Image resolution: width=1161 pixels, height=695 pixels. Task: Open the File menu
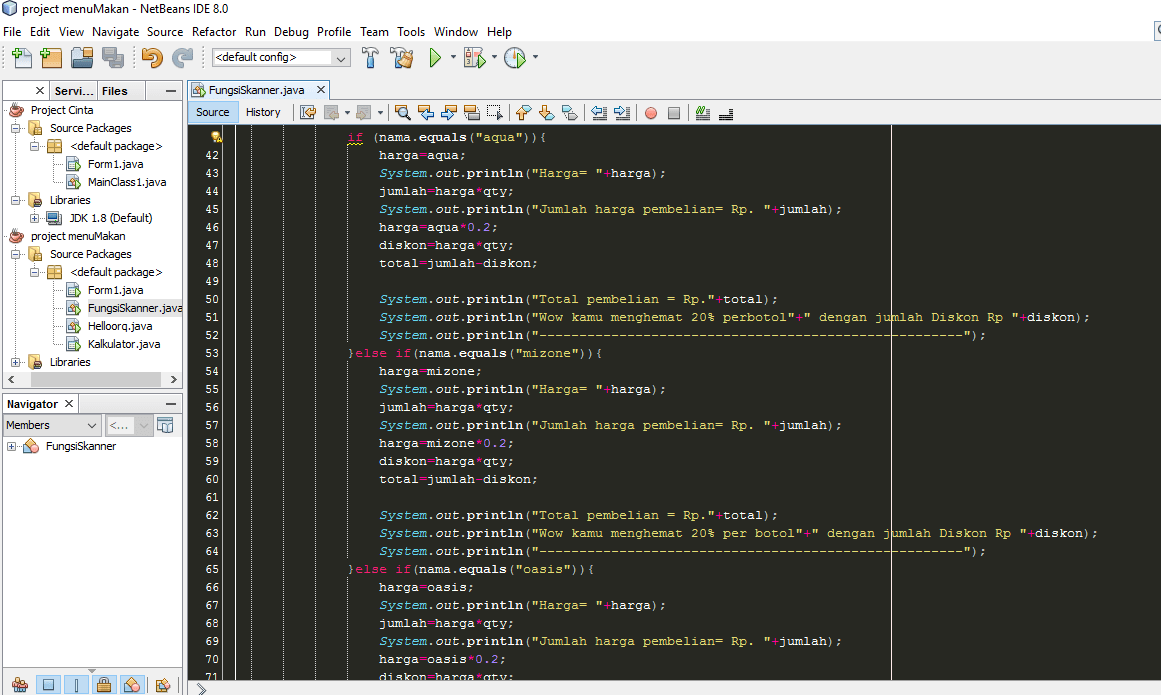12,32
